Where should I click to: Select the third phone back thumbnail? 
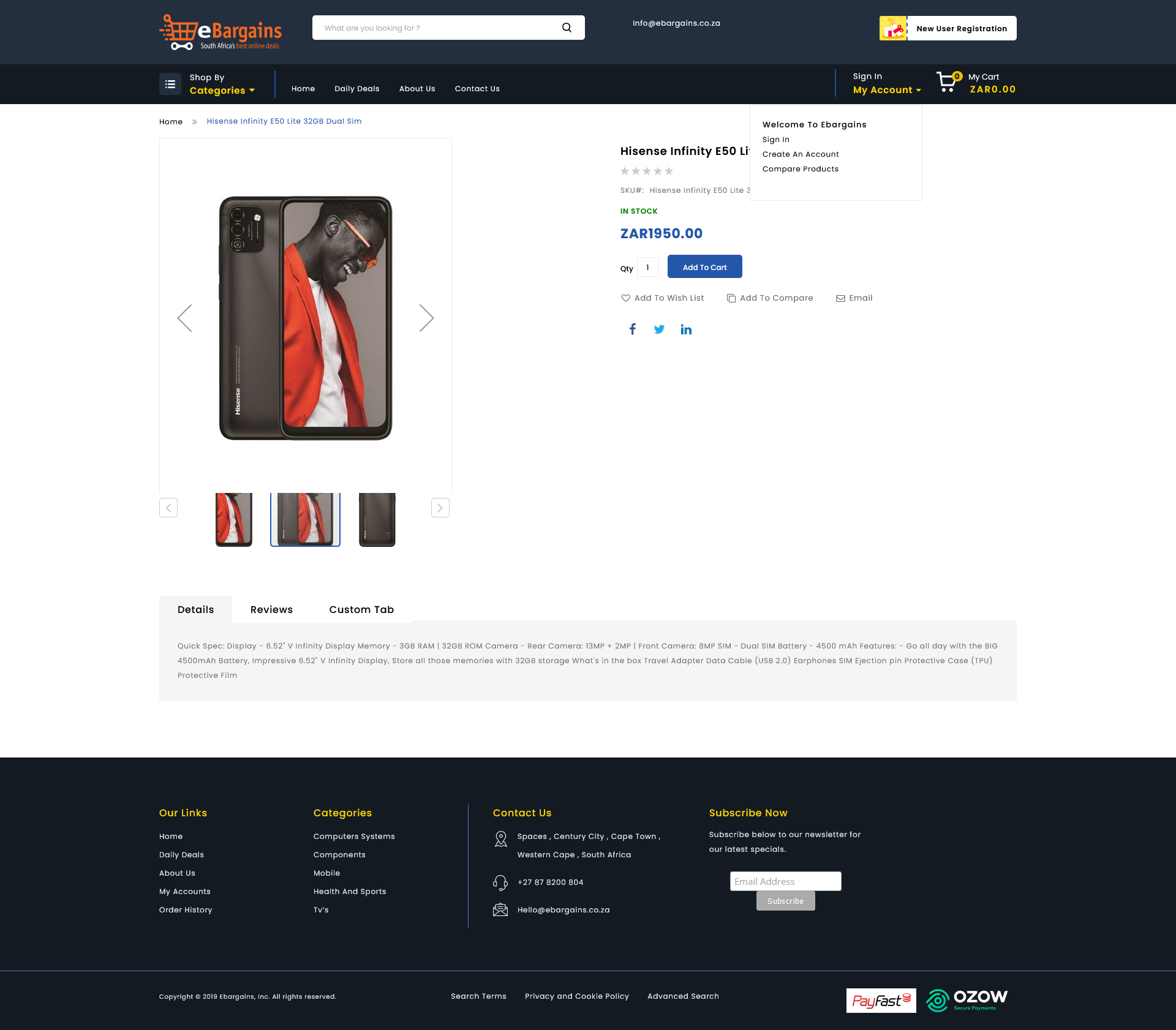[x=377, y=520]
